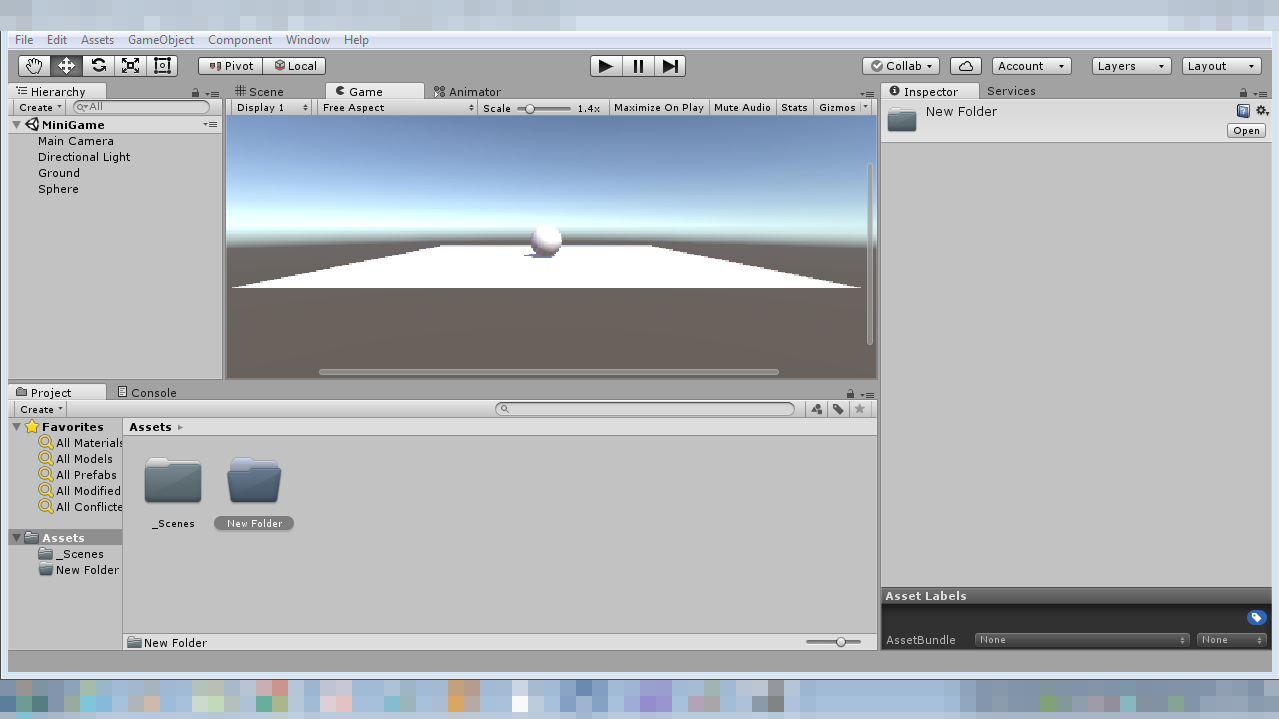Open the Layers dropdown

tap(1129, 65)
